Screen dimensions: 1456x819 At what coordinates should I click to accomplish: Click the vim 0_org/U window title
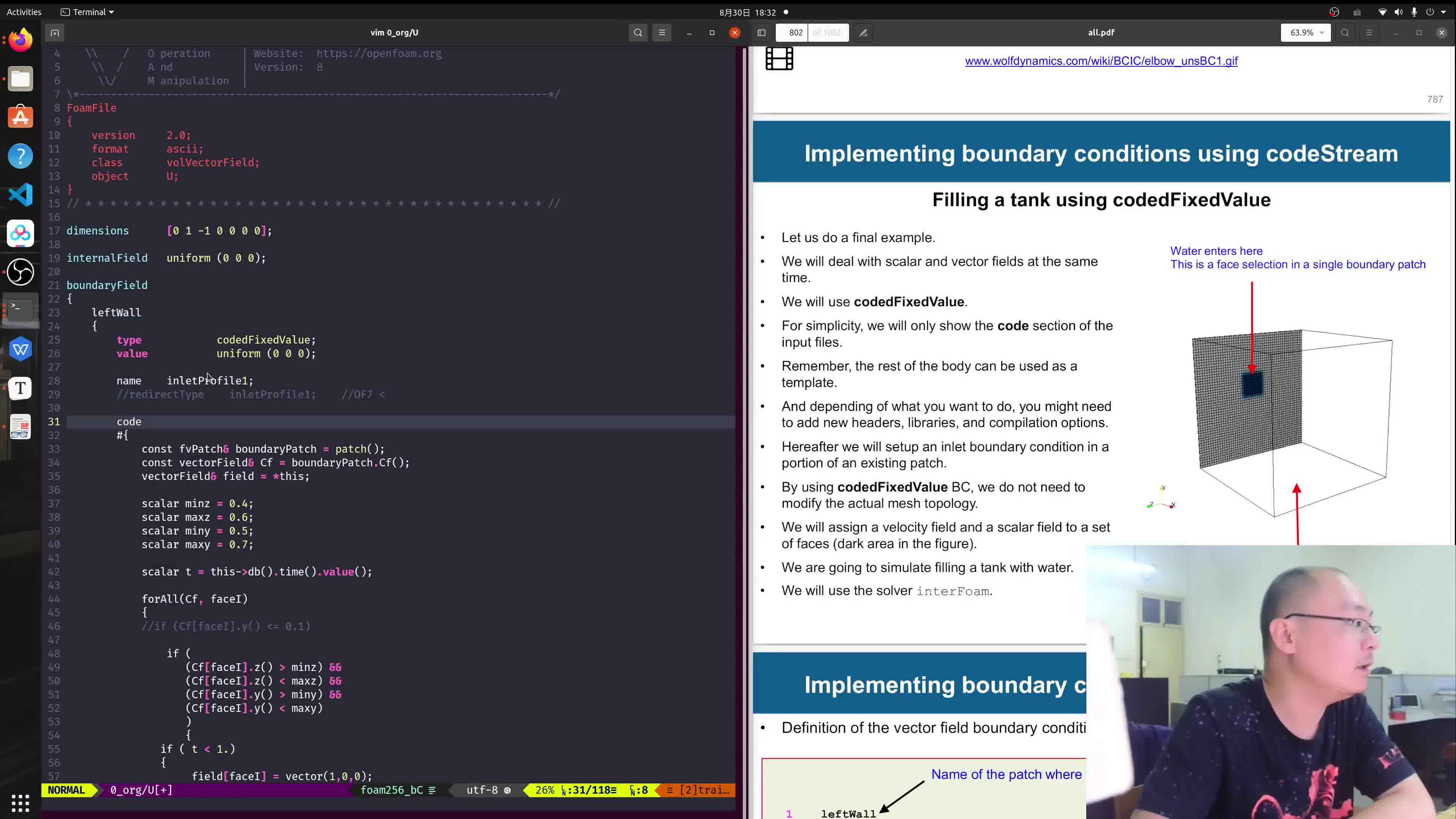(394, 33)
